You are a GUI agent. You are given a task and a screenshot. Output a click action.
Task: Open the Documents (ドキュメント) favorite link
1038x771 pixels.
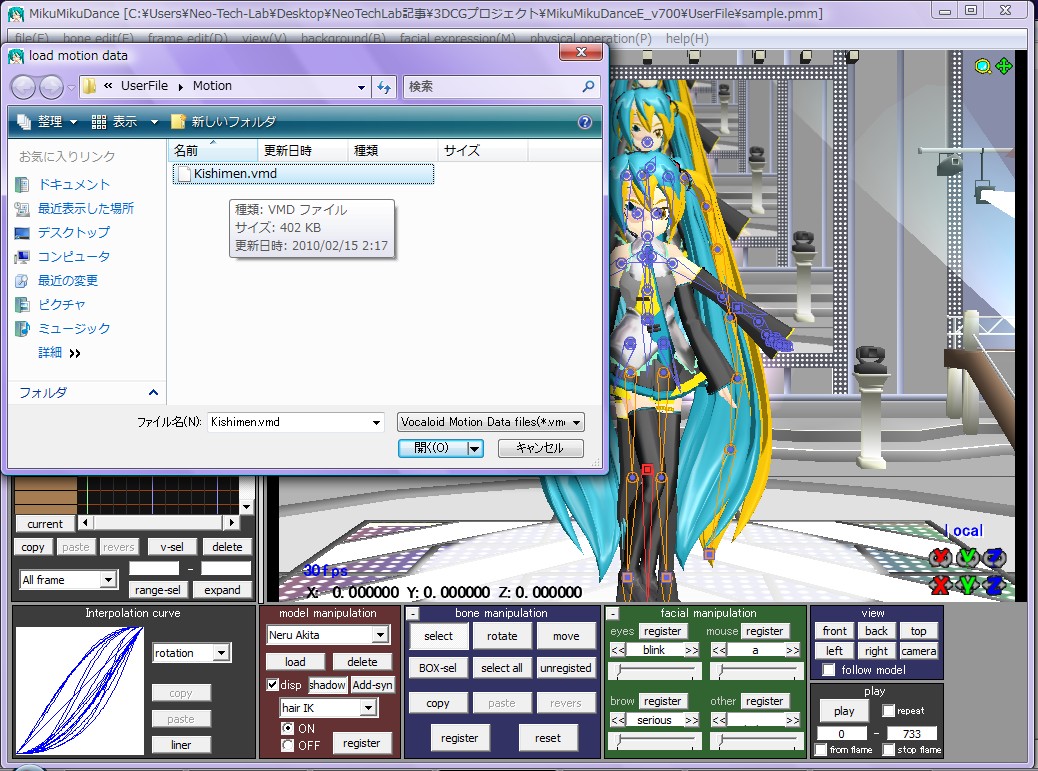[73, 185]
